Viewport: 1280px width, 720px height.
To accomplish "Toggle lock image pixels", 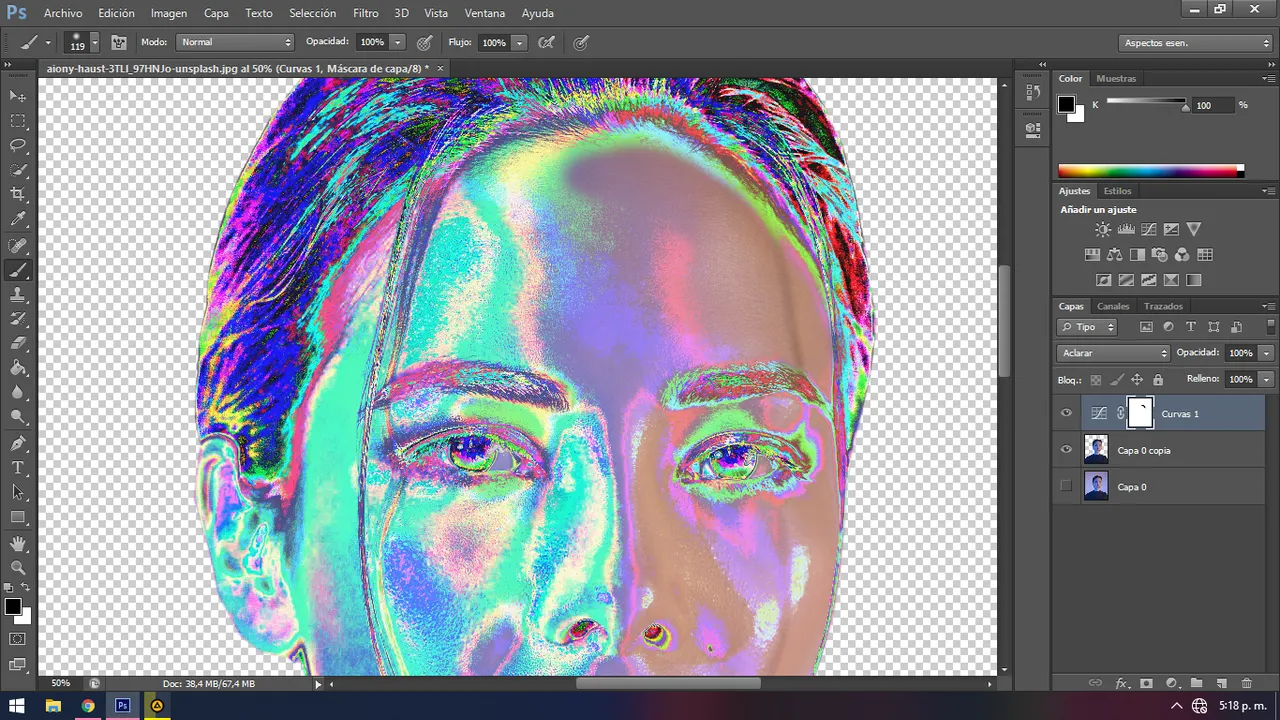I will (1117, 380).
